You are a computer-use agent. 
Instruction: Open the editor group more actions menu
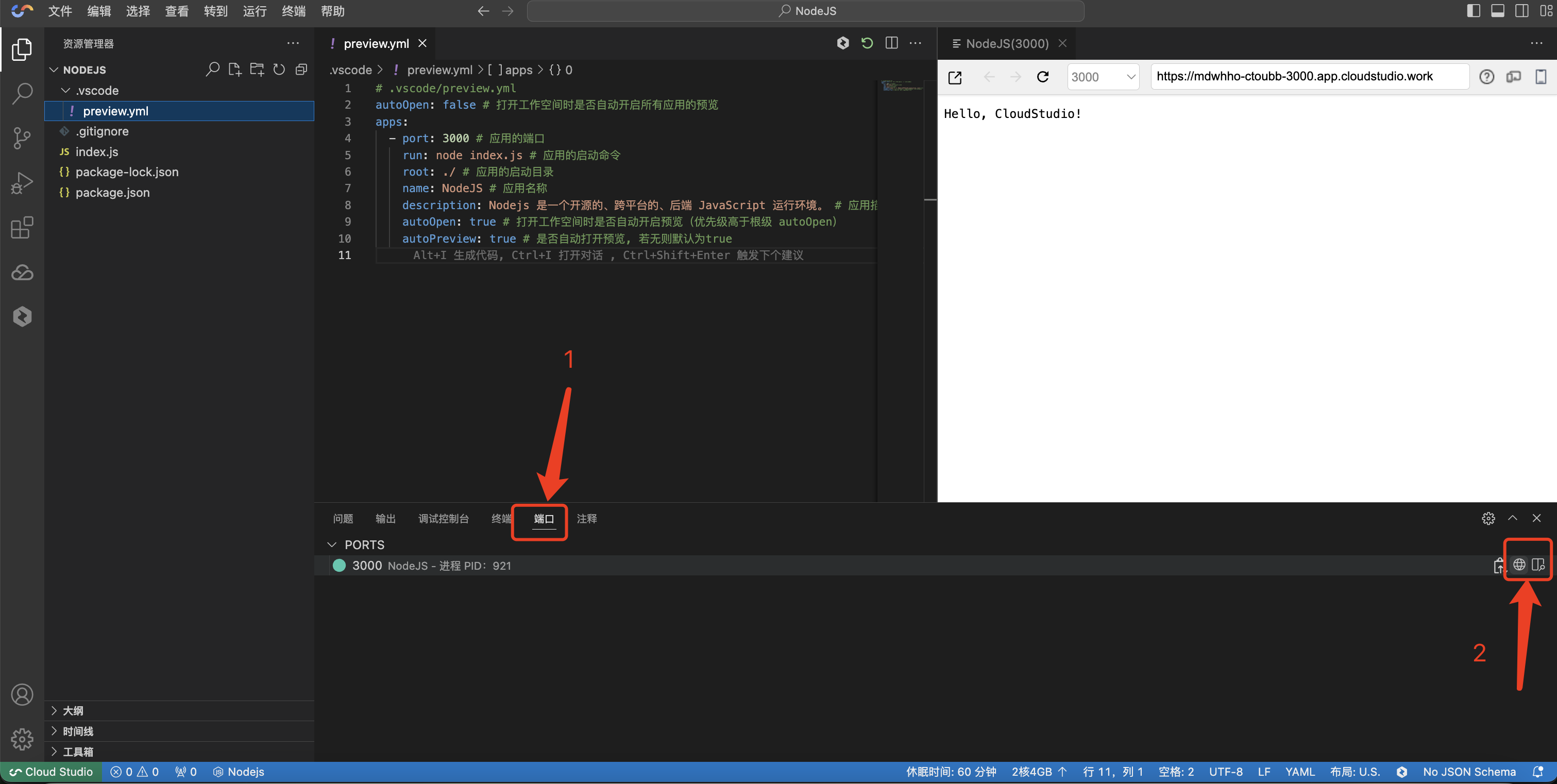pos(915,43)
